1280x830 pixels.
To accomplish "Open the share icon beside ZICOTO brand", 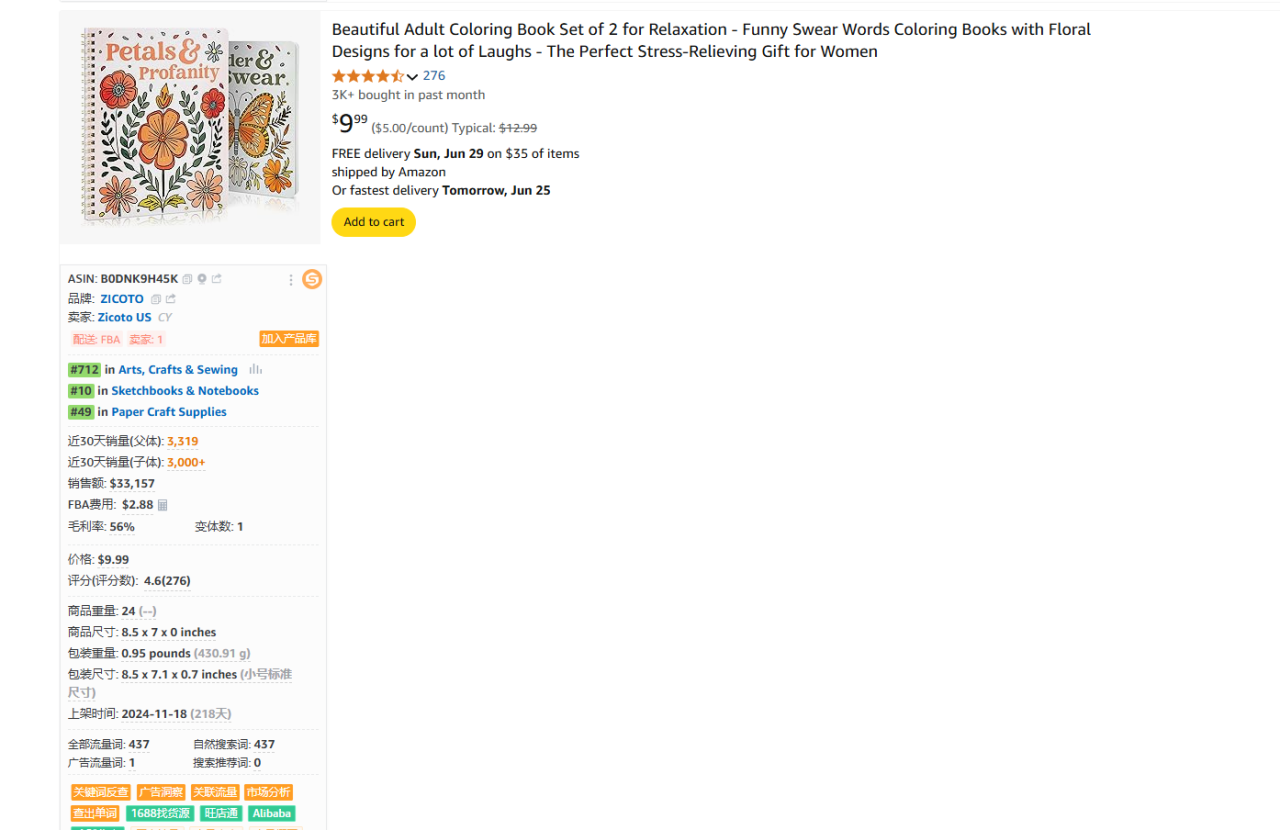I will pos(170,299).
